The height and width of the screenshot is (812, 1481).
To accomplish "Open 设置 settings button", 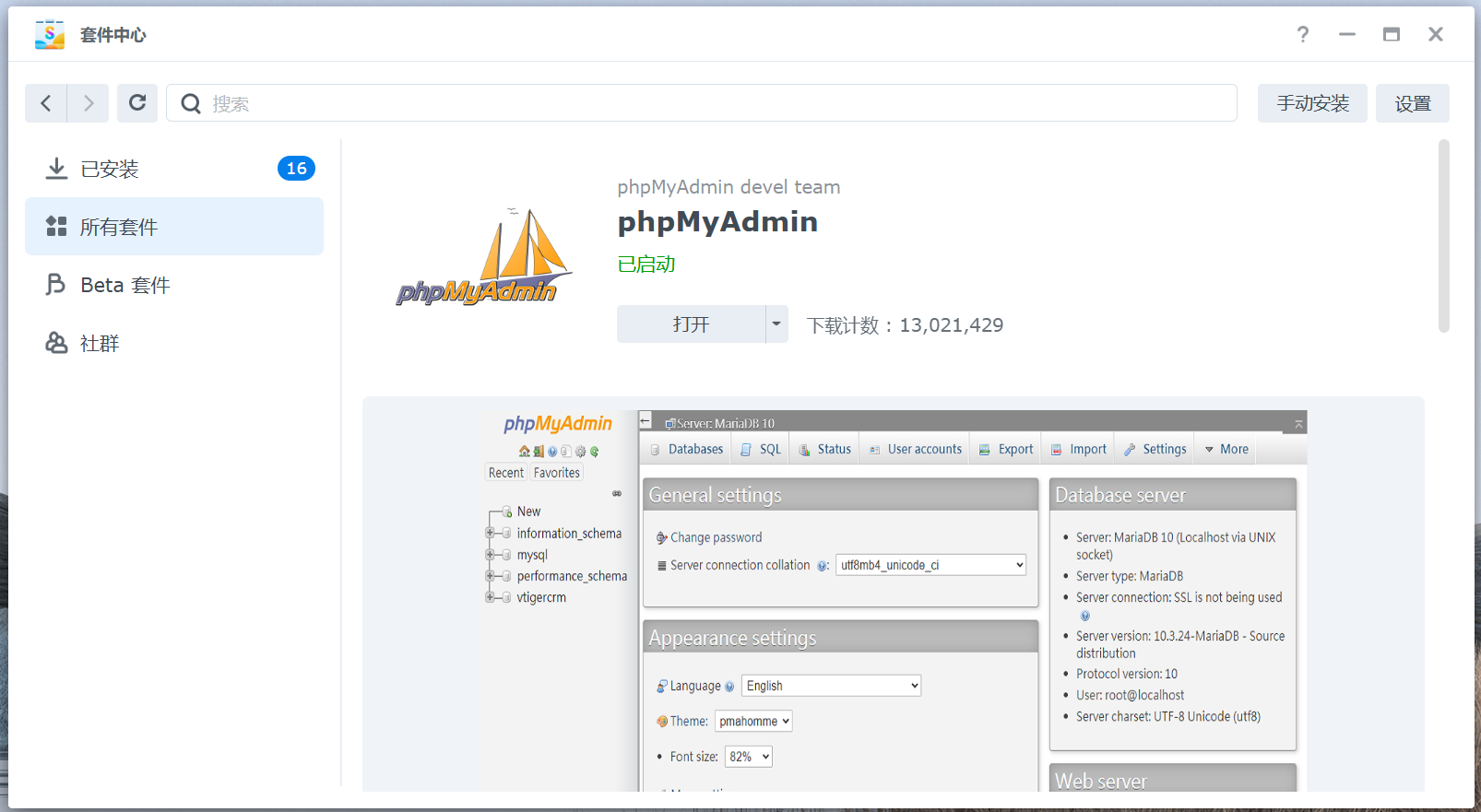I will [1413, 103].
